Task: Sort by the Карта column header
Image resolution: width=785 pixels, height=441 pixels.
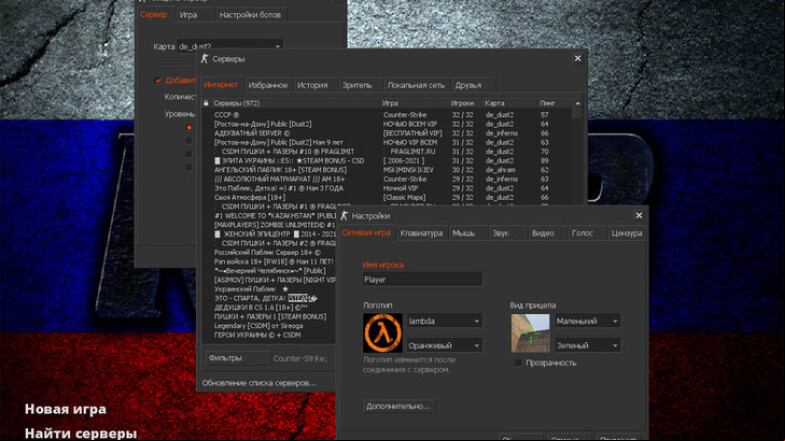Action: tap(509, 103)
